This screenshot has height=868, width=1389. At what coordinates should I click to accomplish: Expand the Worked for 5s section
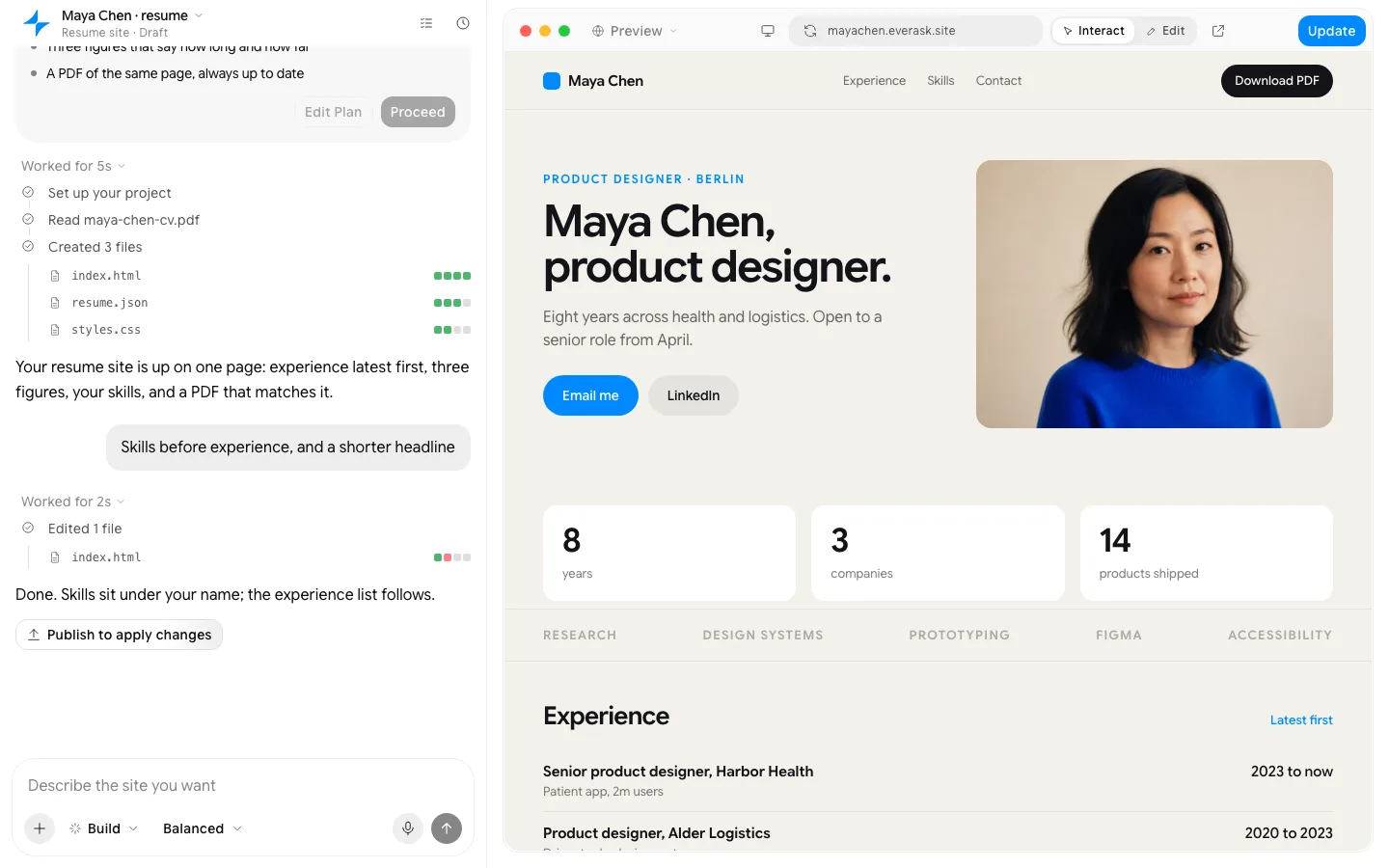tap(73, 166)
